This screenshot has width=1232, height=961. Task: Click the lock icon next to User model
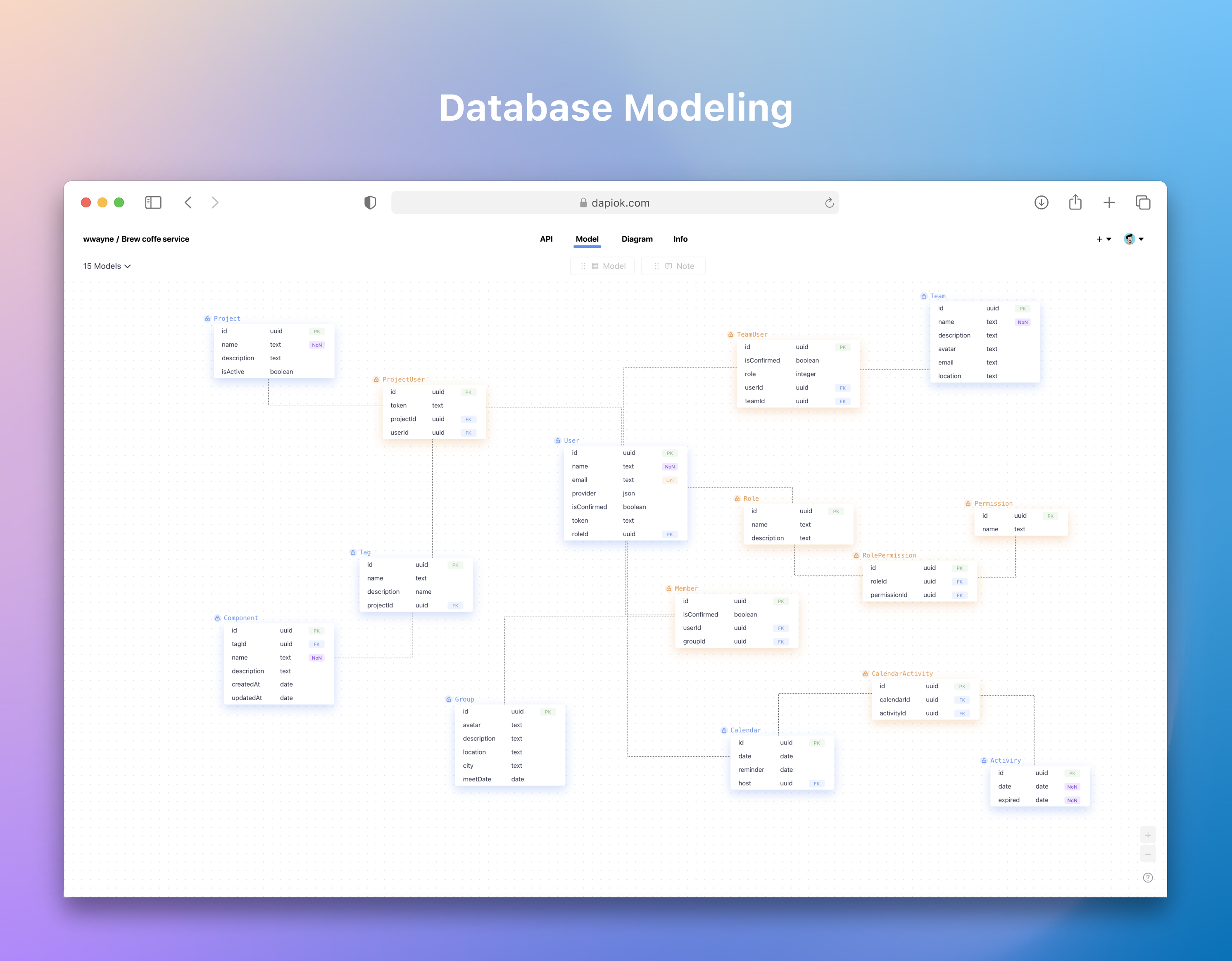pos(557,440)
